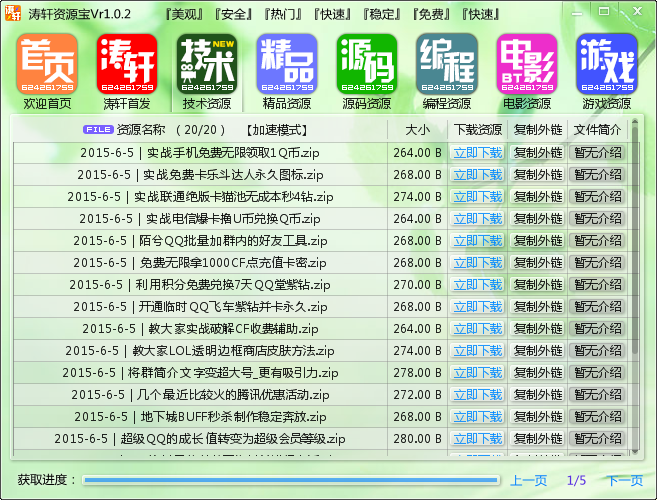Switch to 电影资源 tab label
The image size is (657, 500).
click(527, 104)
